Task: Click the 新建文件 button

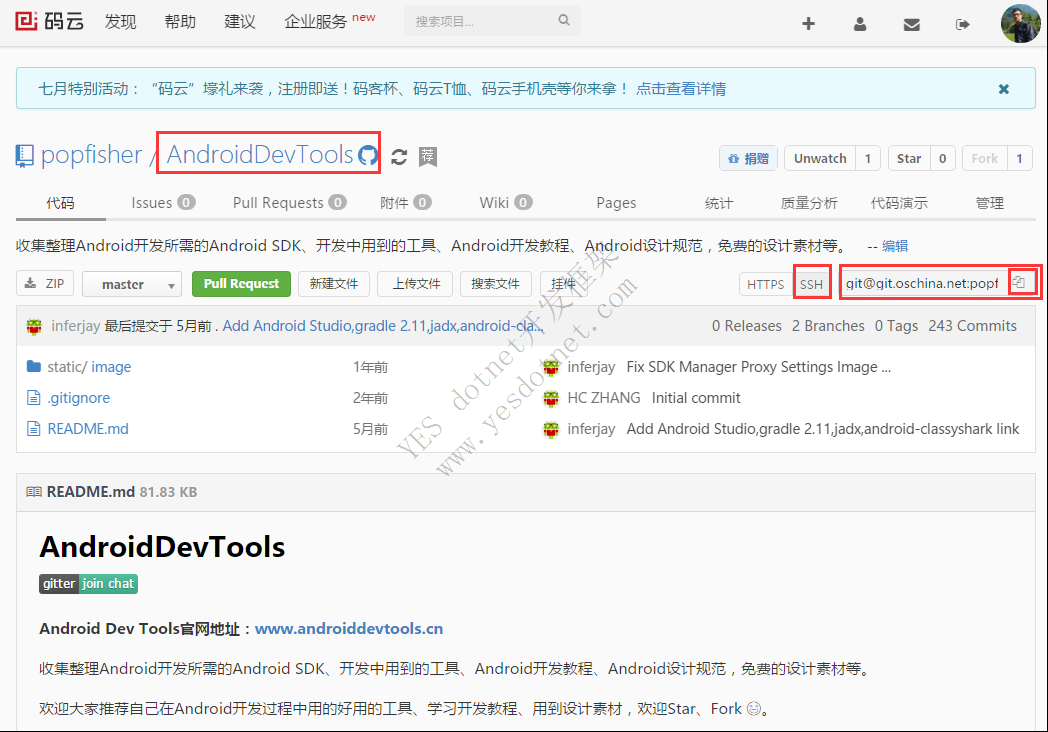Action: [334, 283]
